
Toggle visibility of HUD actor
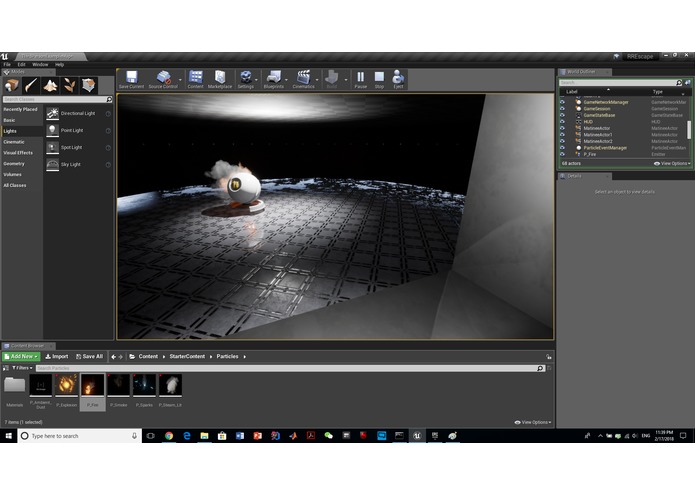[x=562, y=122]
